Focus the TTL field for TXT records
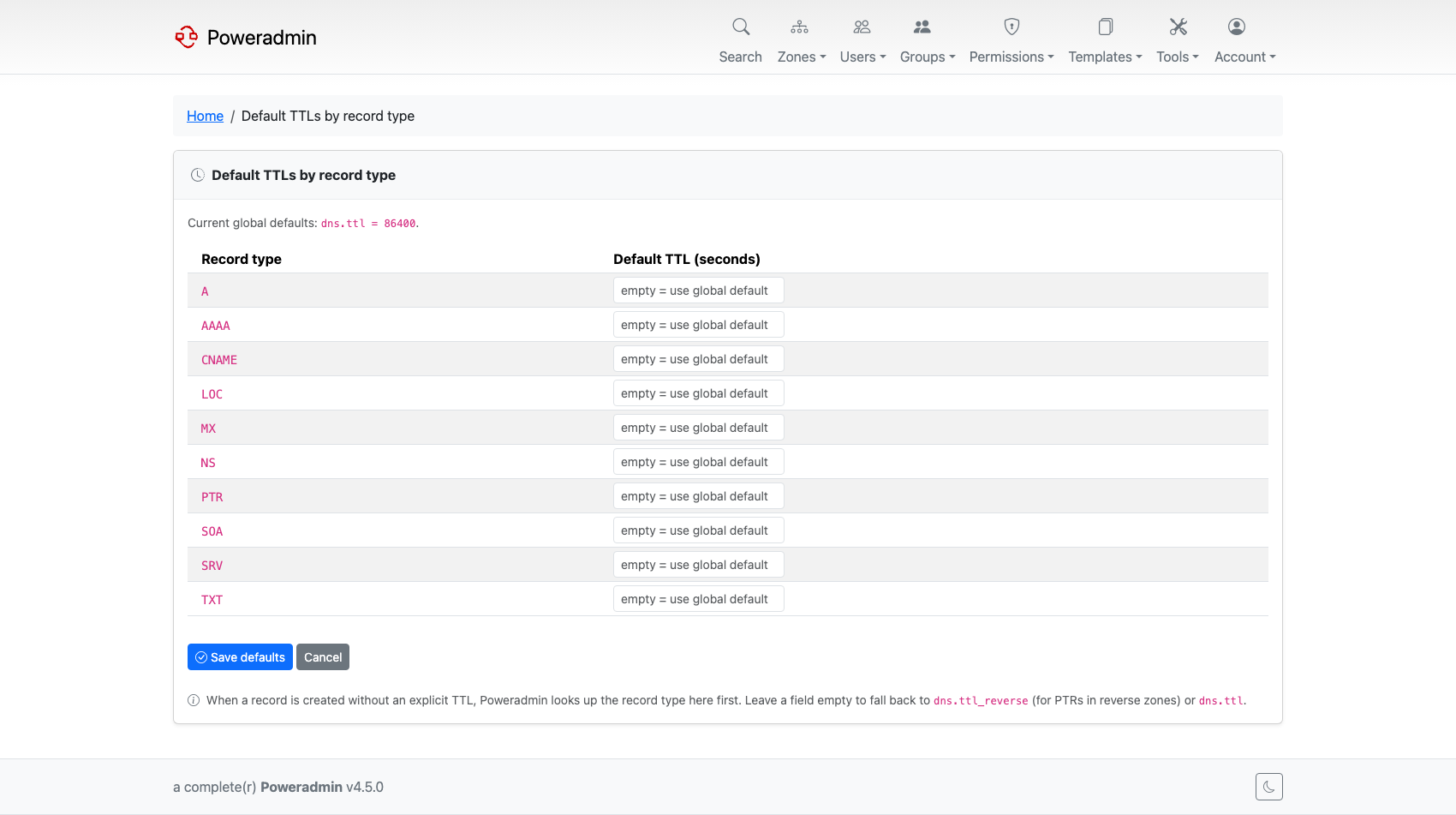Viewport: 1456px width, 815px height. coord(699,599)
